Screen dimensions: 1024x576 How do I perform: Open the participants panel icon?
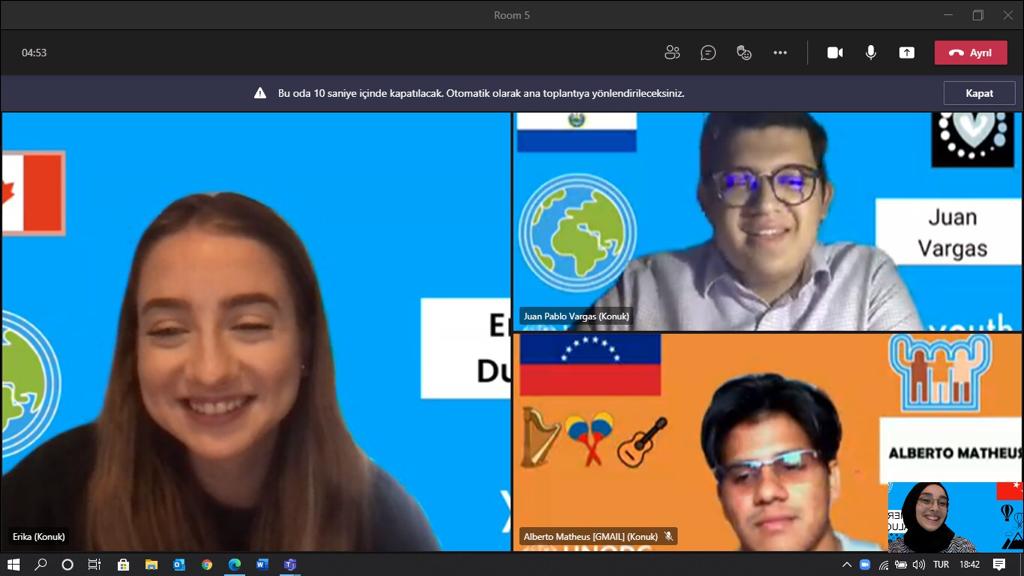[672, 53]
